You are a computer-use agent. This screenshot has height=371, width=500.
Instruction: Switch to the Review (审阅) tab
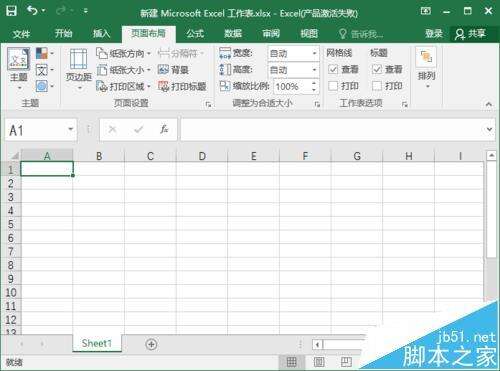click(x=271, y=33)
